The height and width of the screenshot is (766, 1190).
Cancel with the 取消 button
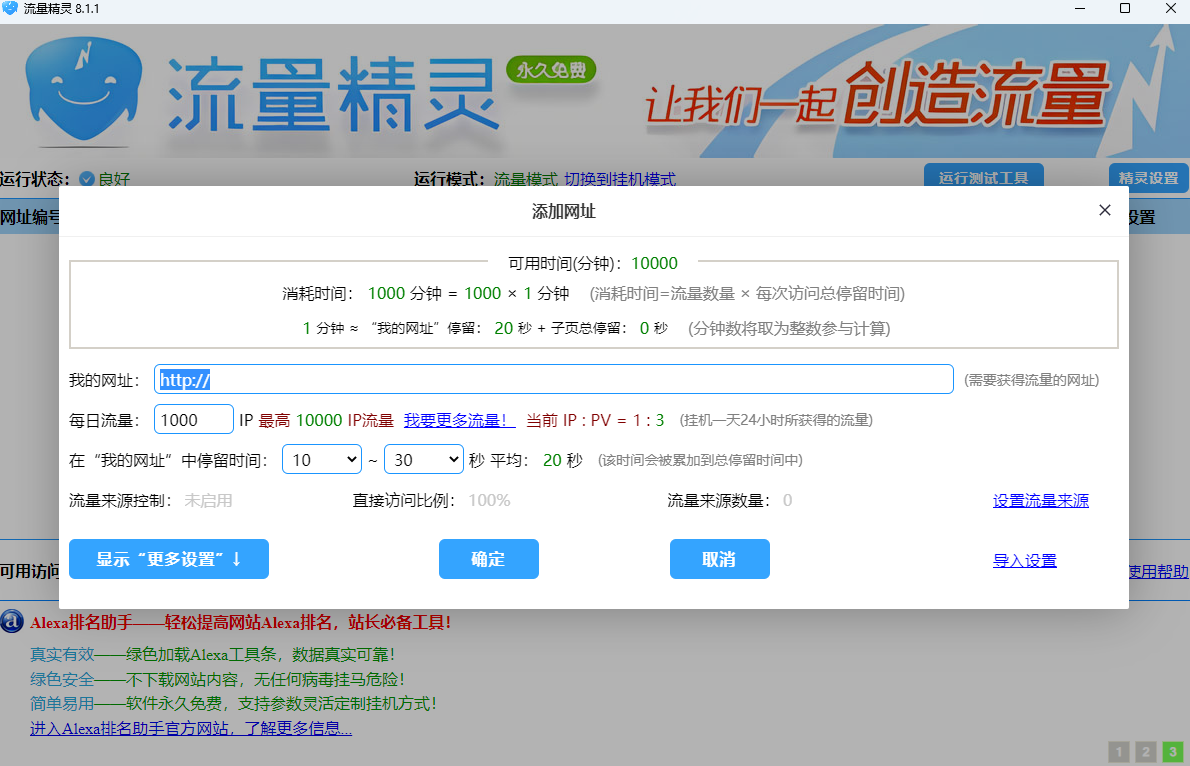719,559
